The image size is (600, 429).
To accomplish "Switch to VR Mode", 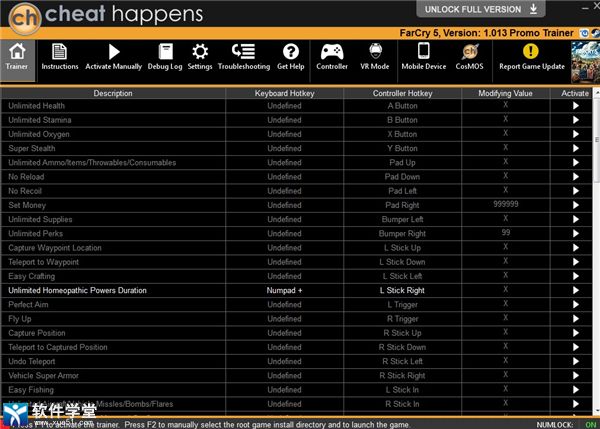I will pyautogui.click(x=375, y=57).
